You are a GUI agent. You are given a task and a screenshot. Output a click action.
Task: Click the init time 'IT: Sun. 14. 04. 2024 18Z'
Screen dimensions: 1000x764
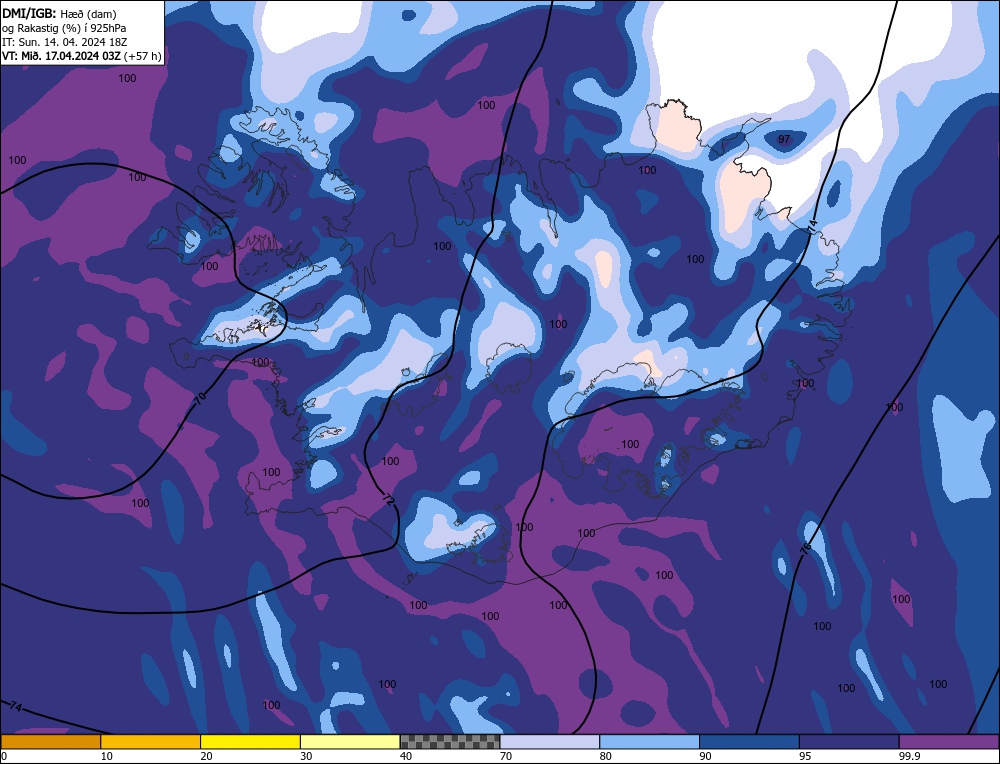click(x=63, y=42)
